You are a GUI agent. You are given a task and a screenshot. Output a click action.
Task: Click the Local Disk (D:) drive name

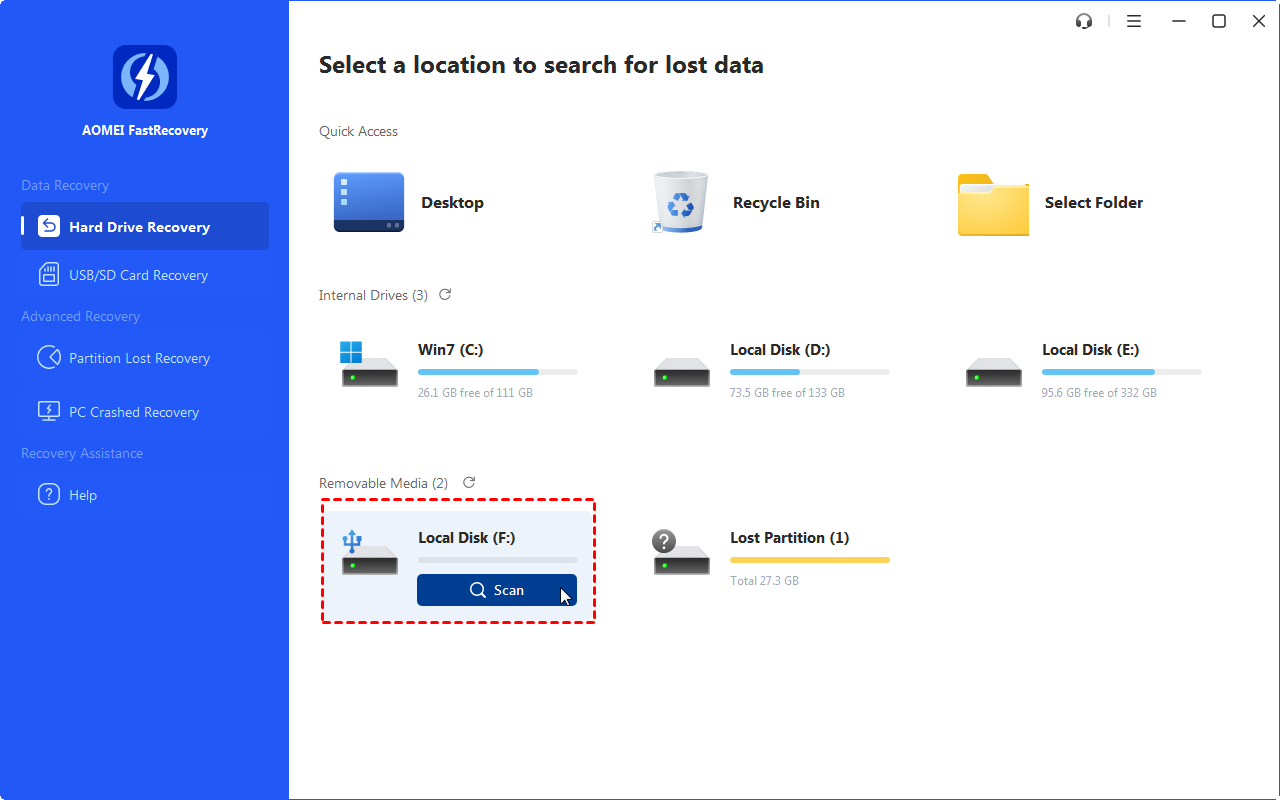click(780, 350)
